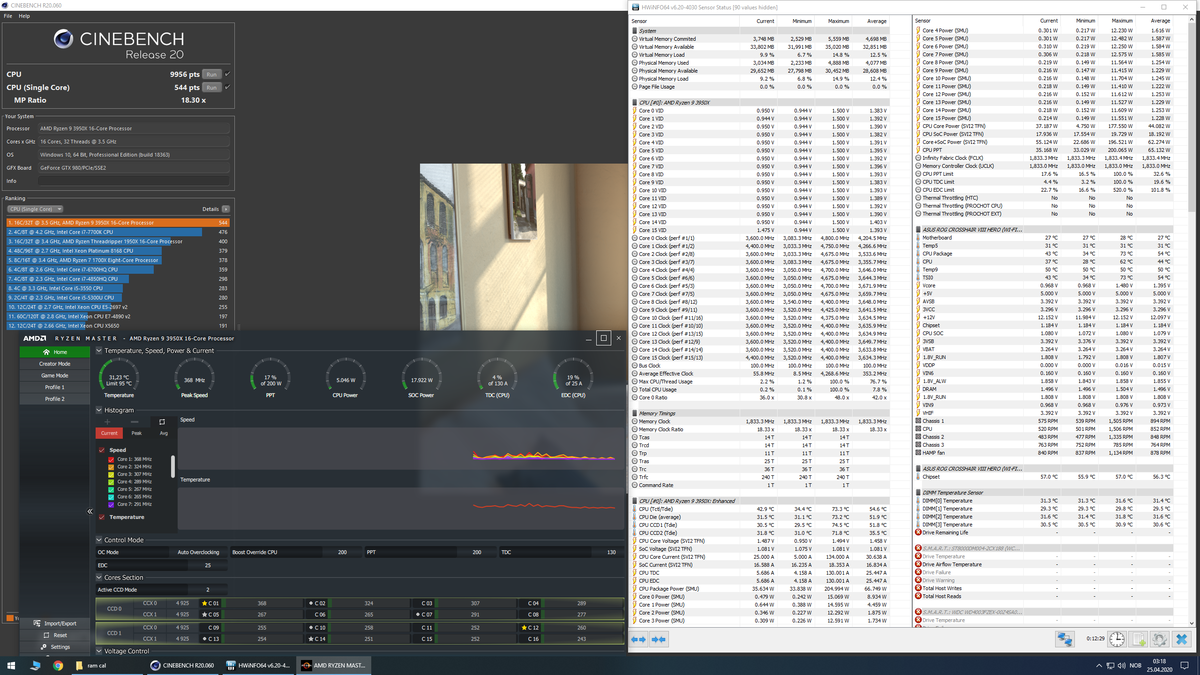Open Cinebench File menu

click(x=8, y=16)
